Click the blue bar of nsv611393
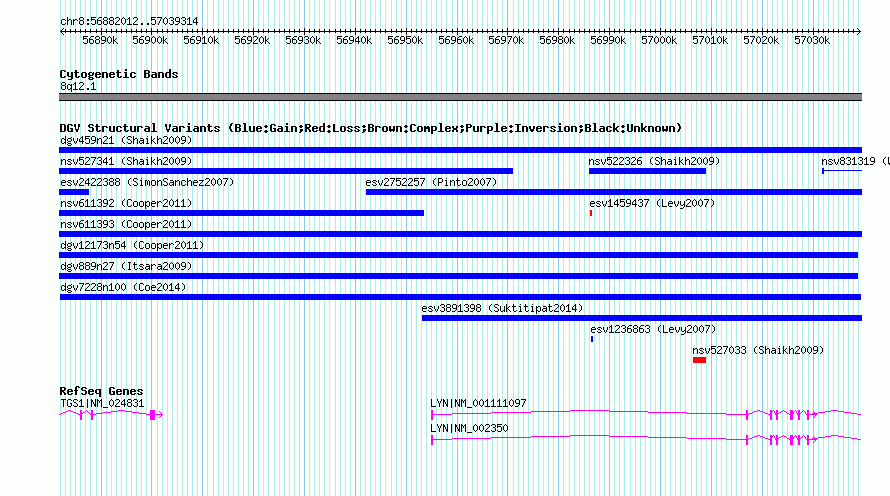The width and height of the screenshot is (890, 496). (x=460, y=234)
